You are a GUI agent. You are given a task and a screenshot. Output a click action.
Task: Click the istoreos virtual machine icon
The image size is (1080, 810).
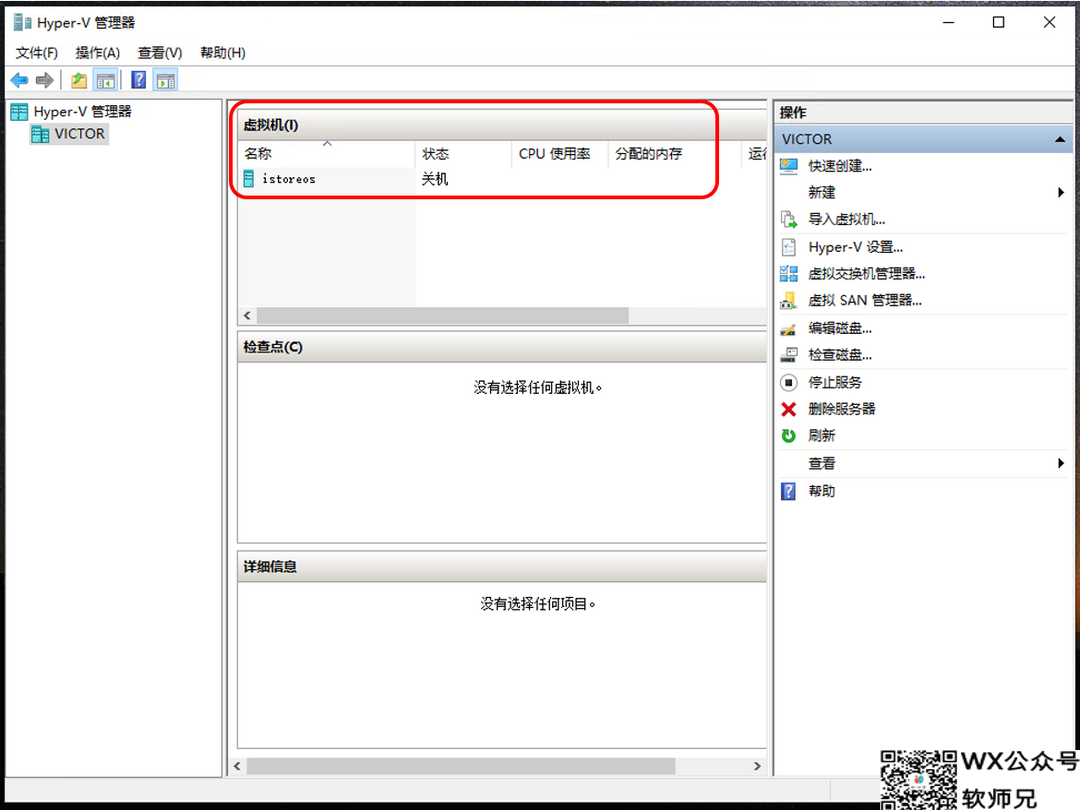pos(249,179)
